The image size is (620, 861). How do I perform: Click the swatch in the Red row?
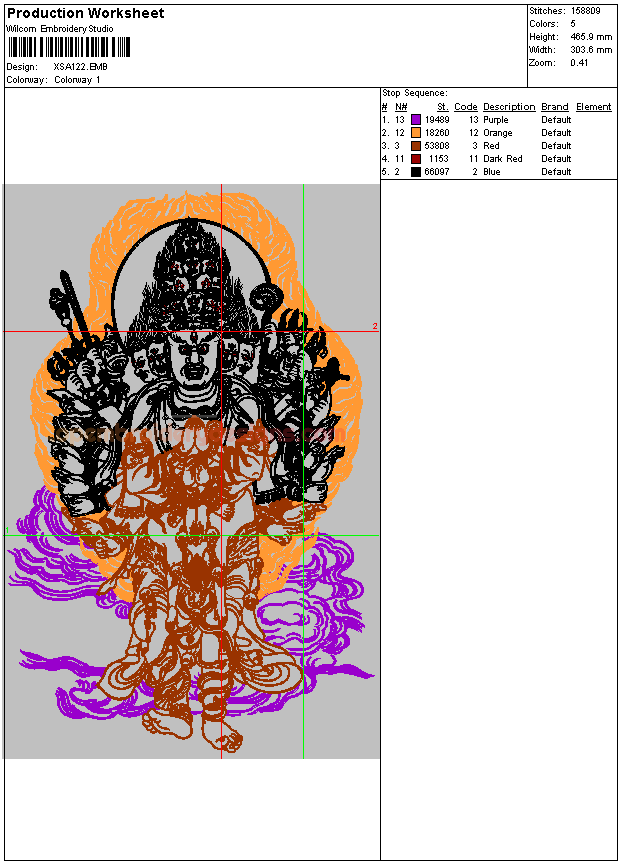416,146
